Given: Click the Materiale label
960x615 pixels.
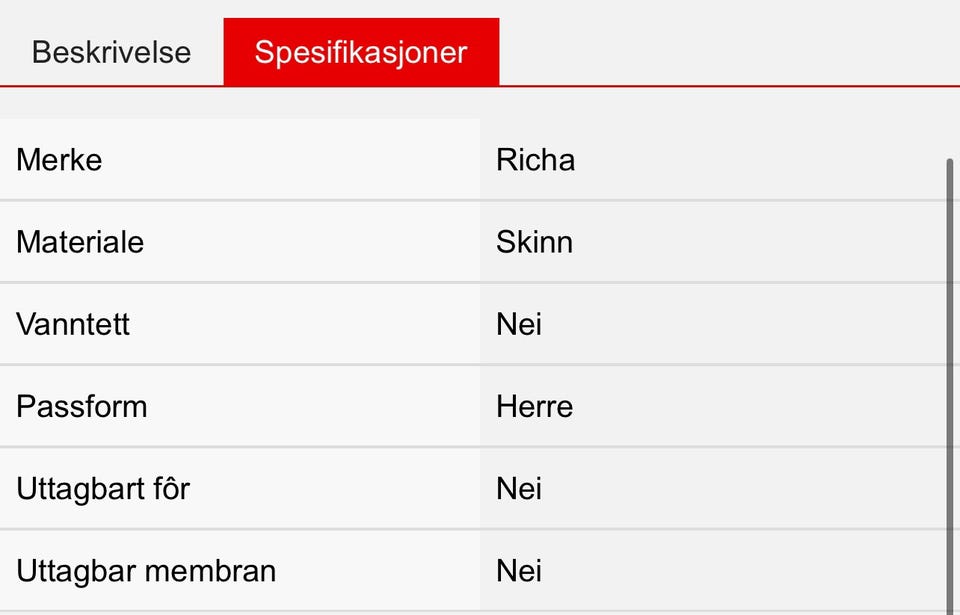Looking at the screenshot, I should point(80,242).
